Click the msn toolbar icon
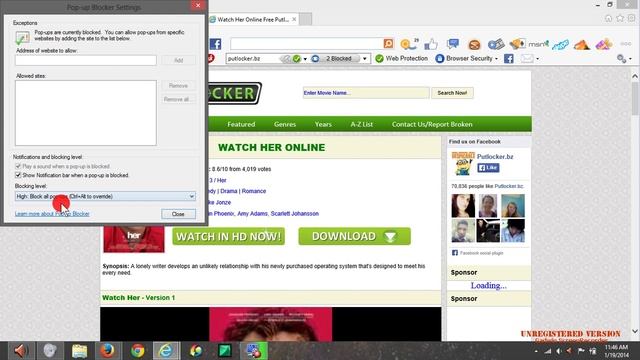The height and width of the screenshot is (360, 640). pos(538,44)
